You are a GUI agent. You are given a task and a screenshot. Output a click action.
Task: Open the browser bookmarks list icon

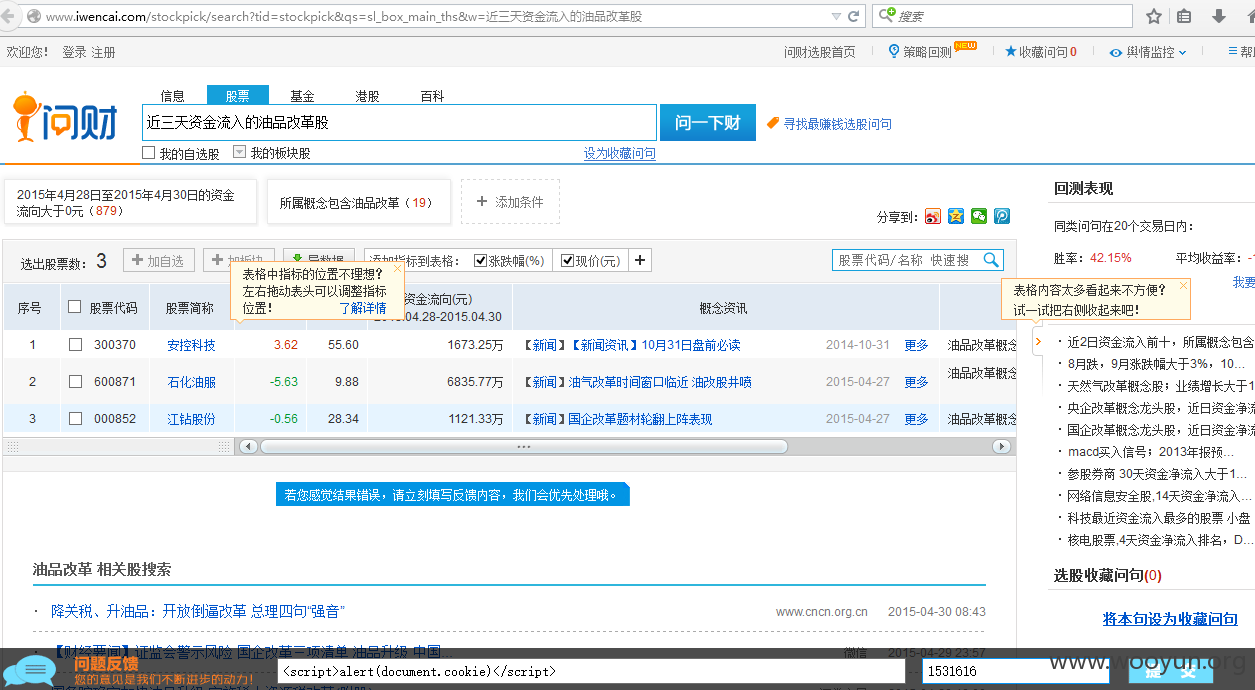pos(1184,16)
